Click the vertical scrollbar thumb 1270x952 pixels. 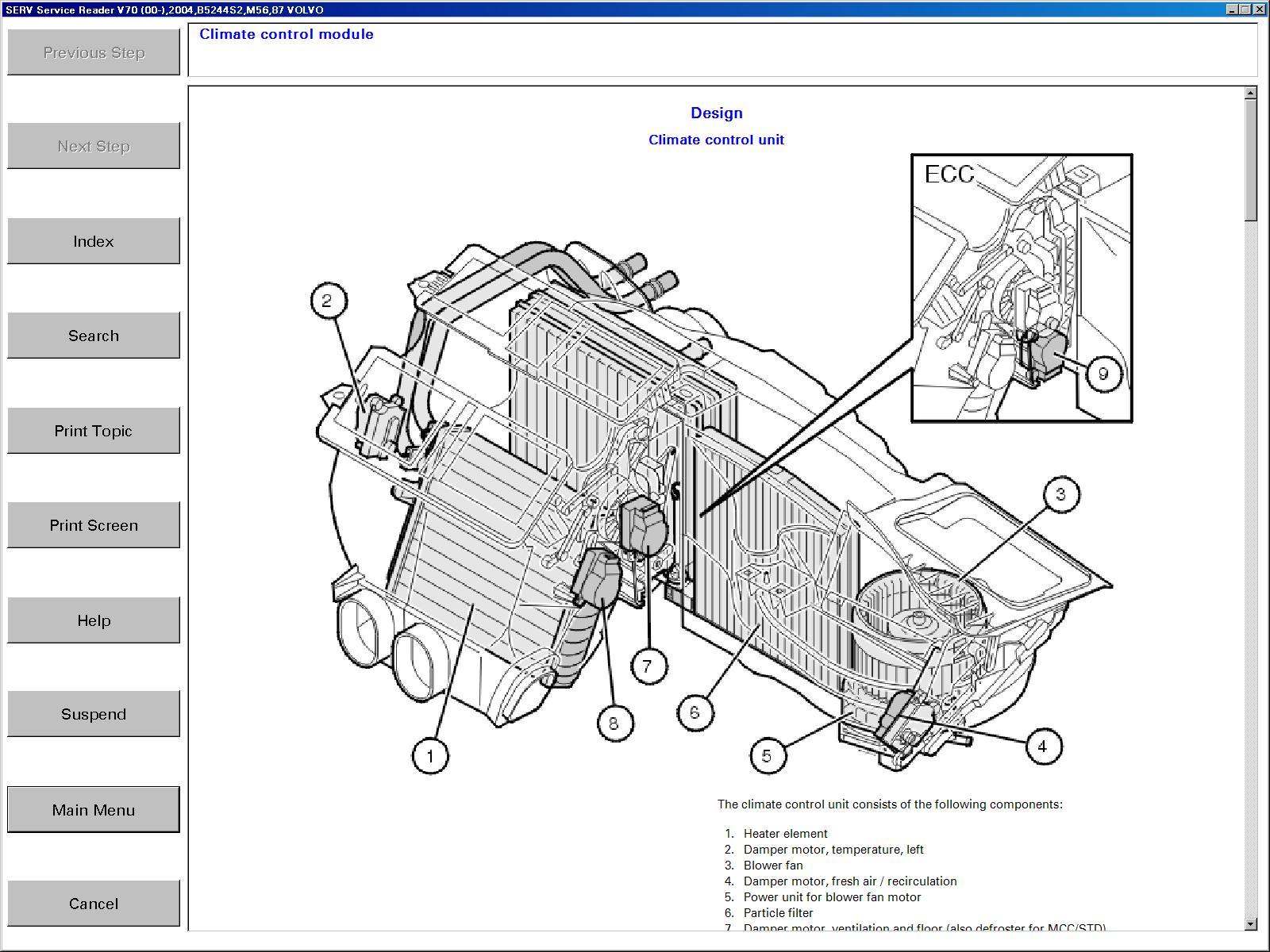(x=1251, y=160)
